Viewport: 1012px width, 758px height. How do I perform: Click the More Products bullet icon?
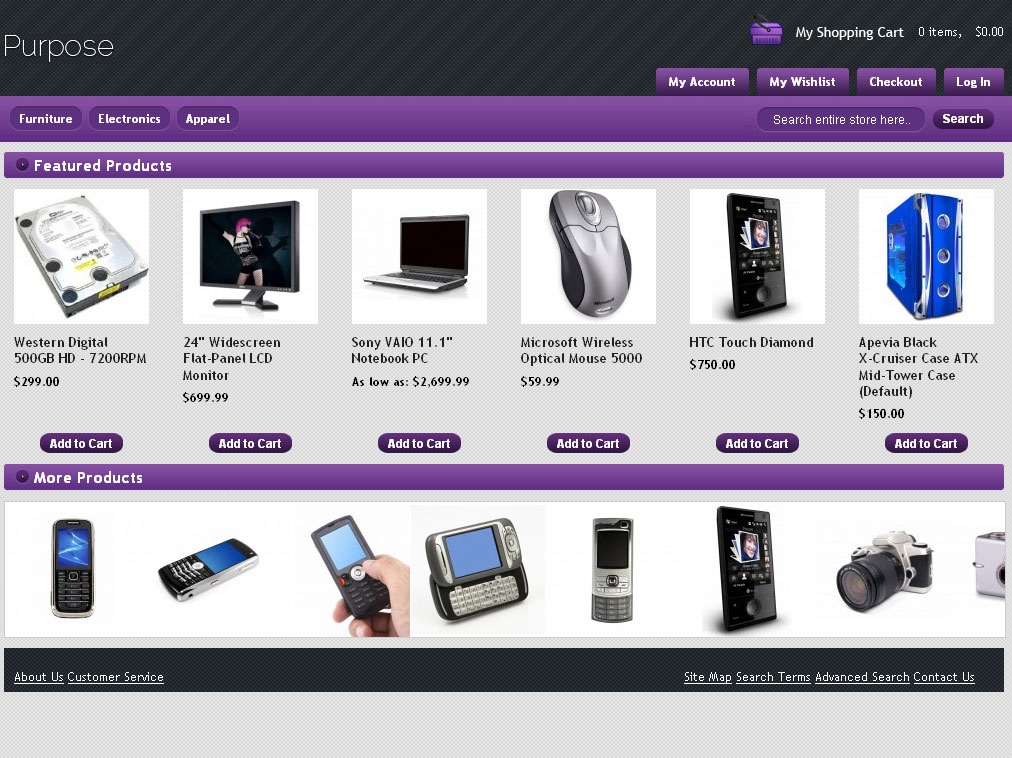[22, 476]
